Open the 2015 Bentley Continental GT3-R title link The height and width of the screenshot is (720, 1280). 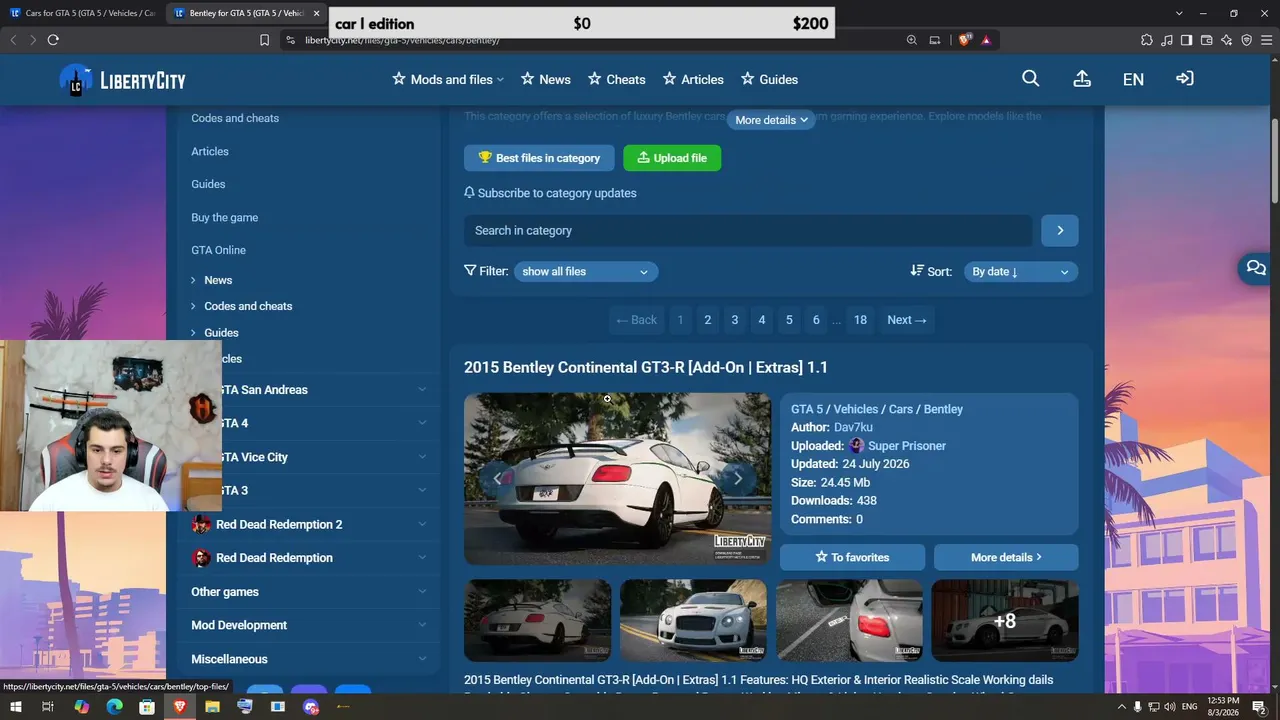pyautogui.click(x=646, y=367)
